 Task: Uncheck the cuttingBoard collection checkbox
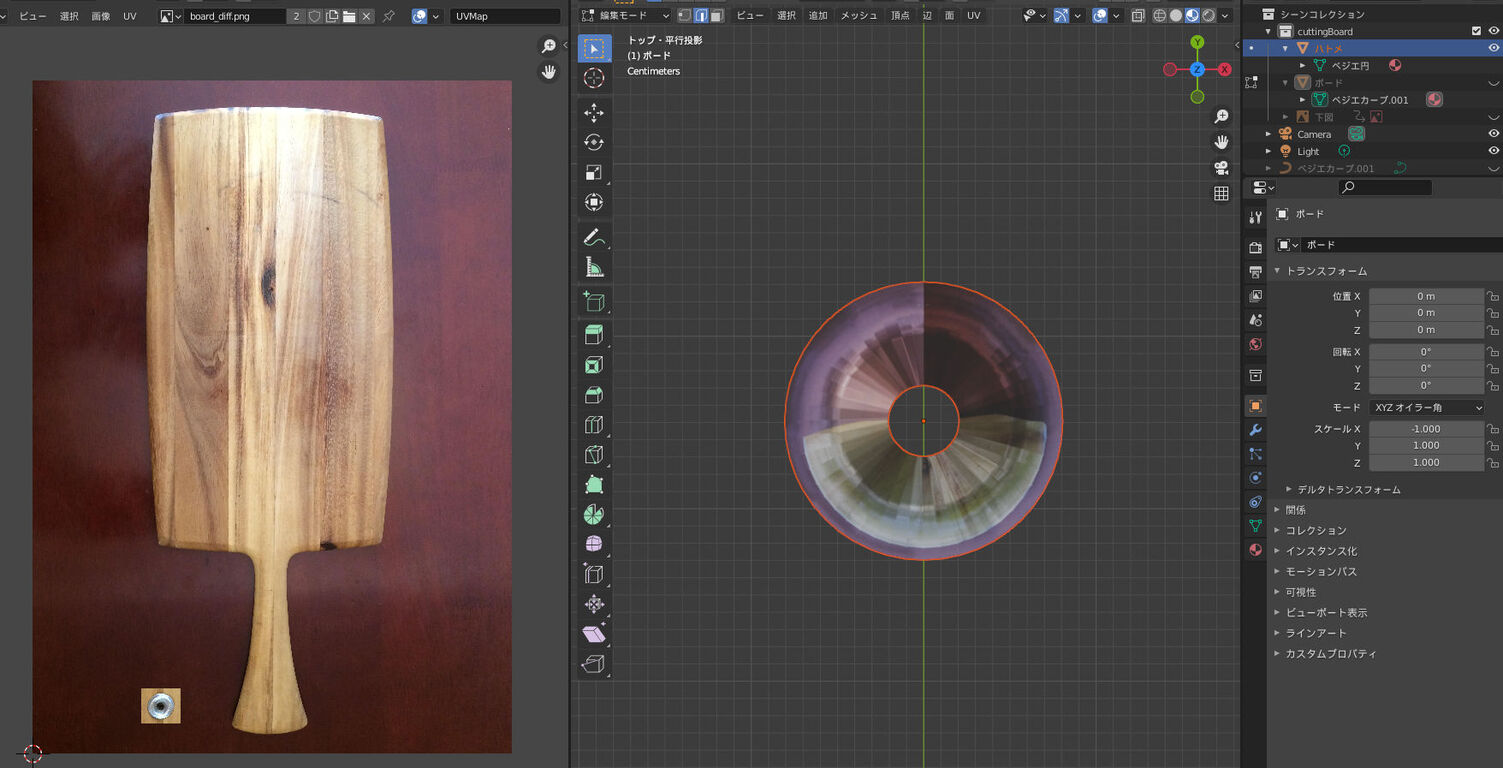click(1476, 31)
